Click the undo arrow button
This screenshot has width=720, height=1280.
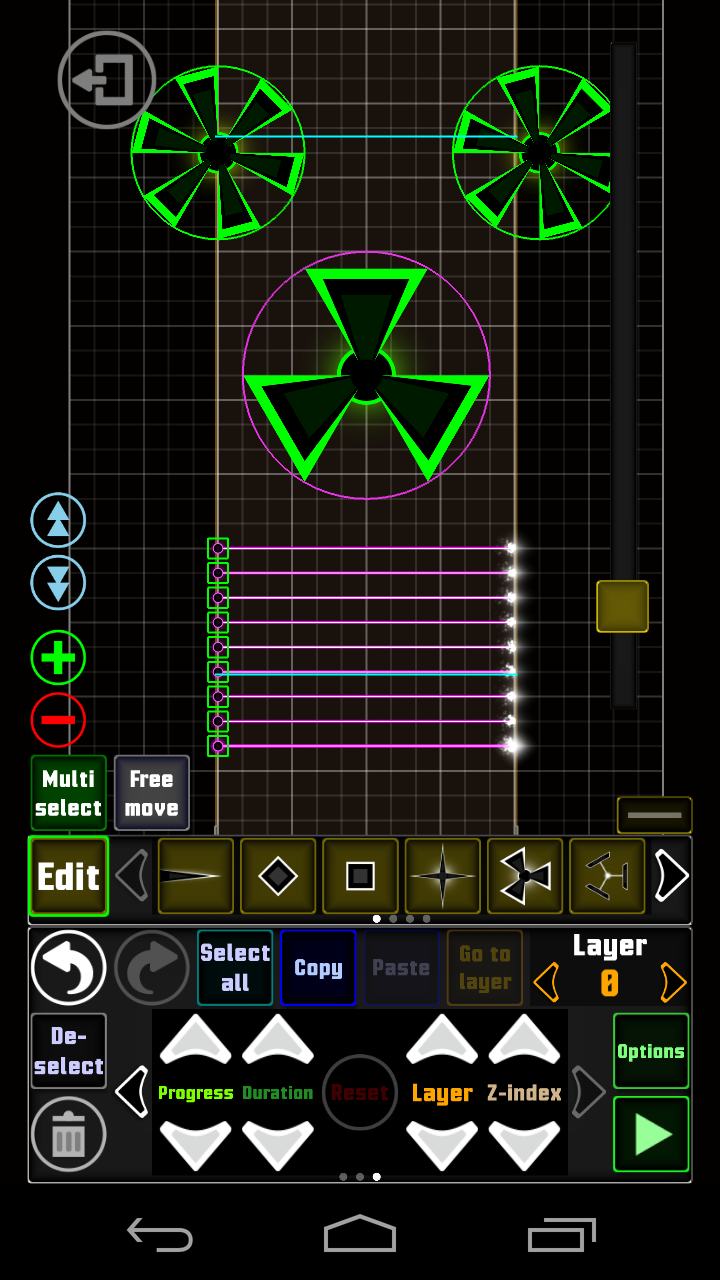click(68, 967)
